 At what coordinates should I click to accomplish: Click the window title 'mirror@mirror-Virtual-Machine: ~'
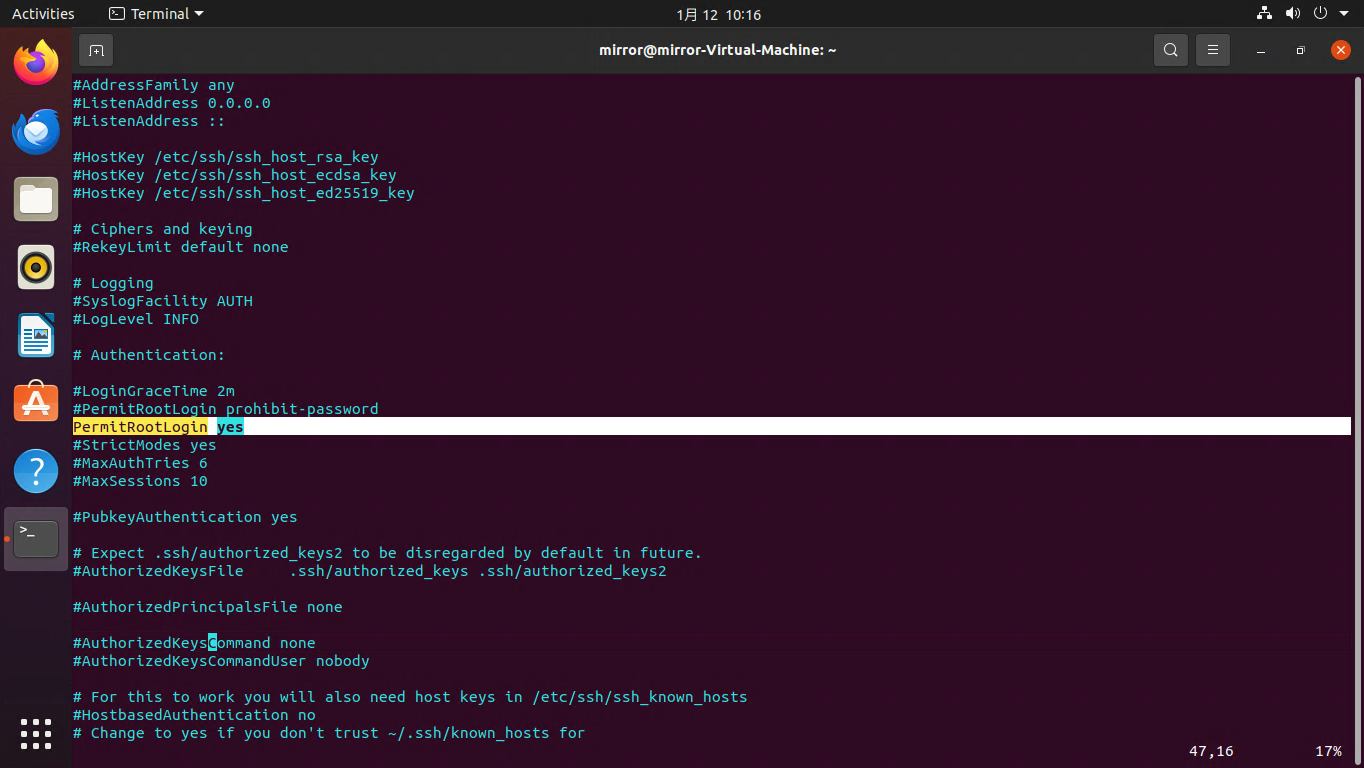click(x=718, y=50)
